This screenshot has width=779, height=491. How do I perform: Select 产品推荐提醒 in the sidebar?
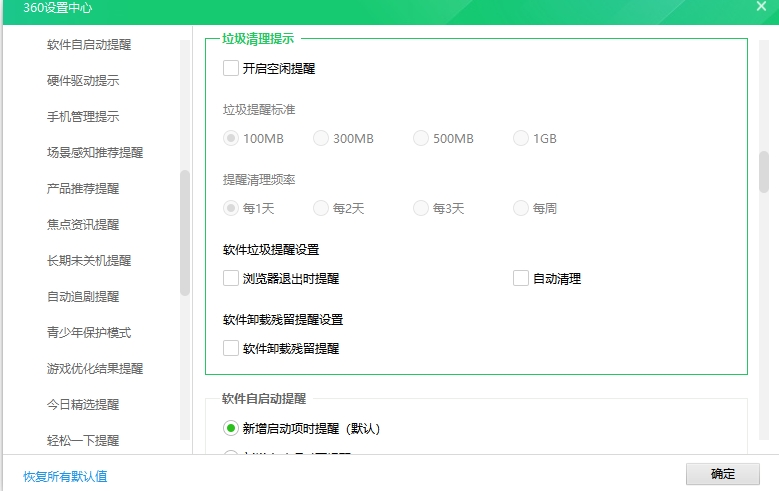point(83,189)
